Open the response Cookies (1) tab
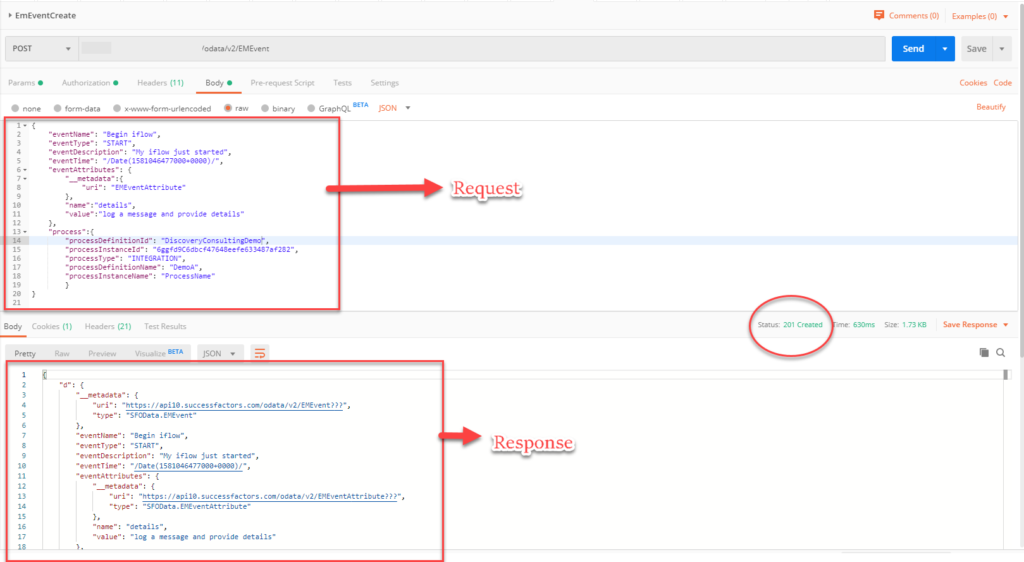 coord(52,326)
